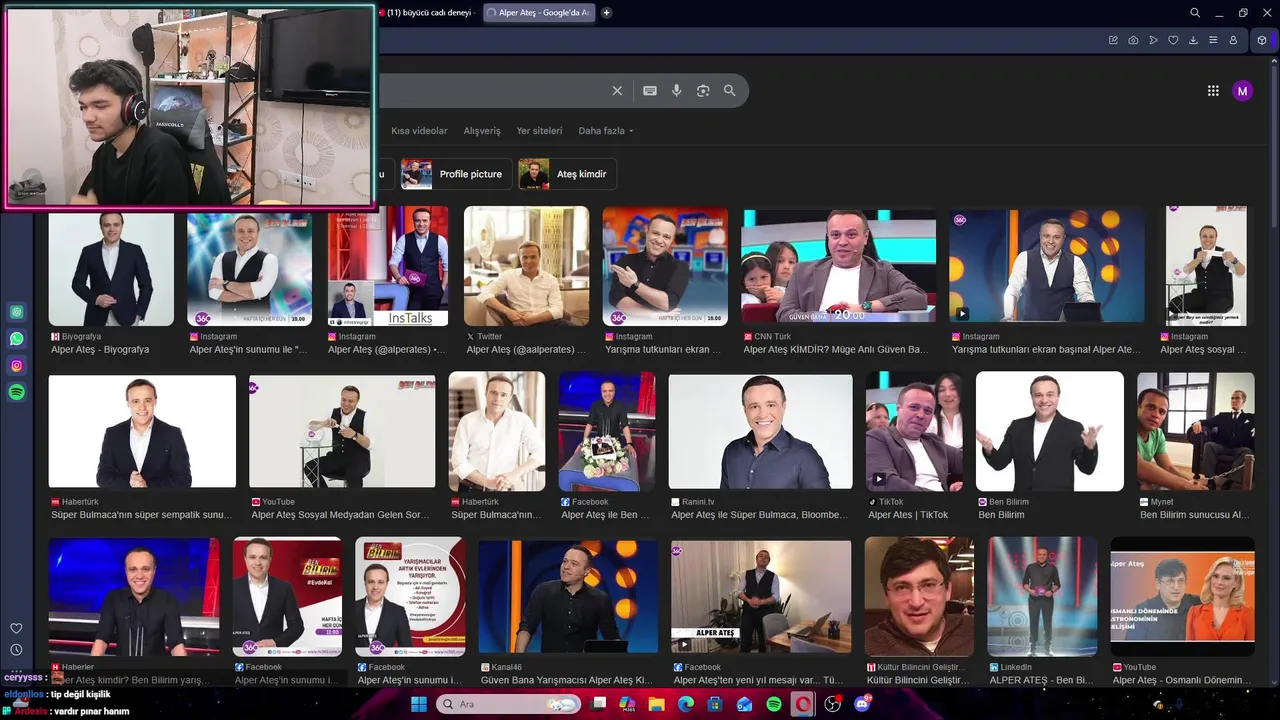Open the CNN Türk Alper Ateş KİMDİR link
The width and height of the screenshot is (1280, 720).
[x=835, y=350]
